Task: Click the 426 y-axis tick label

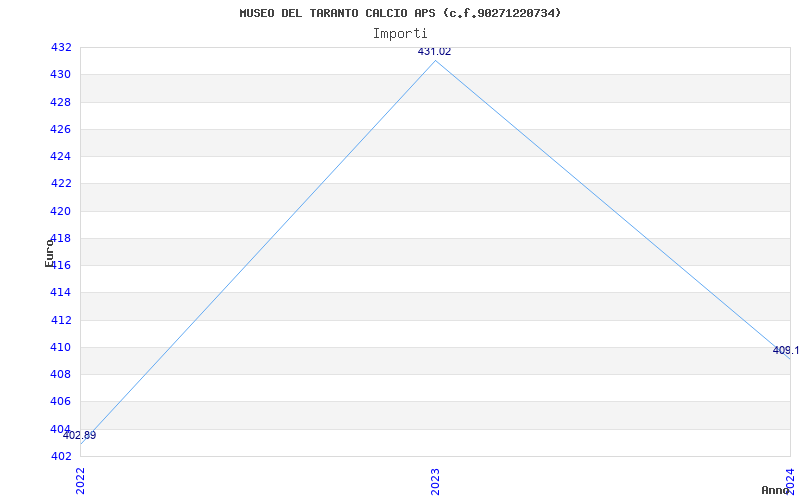Action: click(x=61, y=129)
